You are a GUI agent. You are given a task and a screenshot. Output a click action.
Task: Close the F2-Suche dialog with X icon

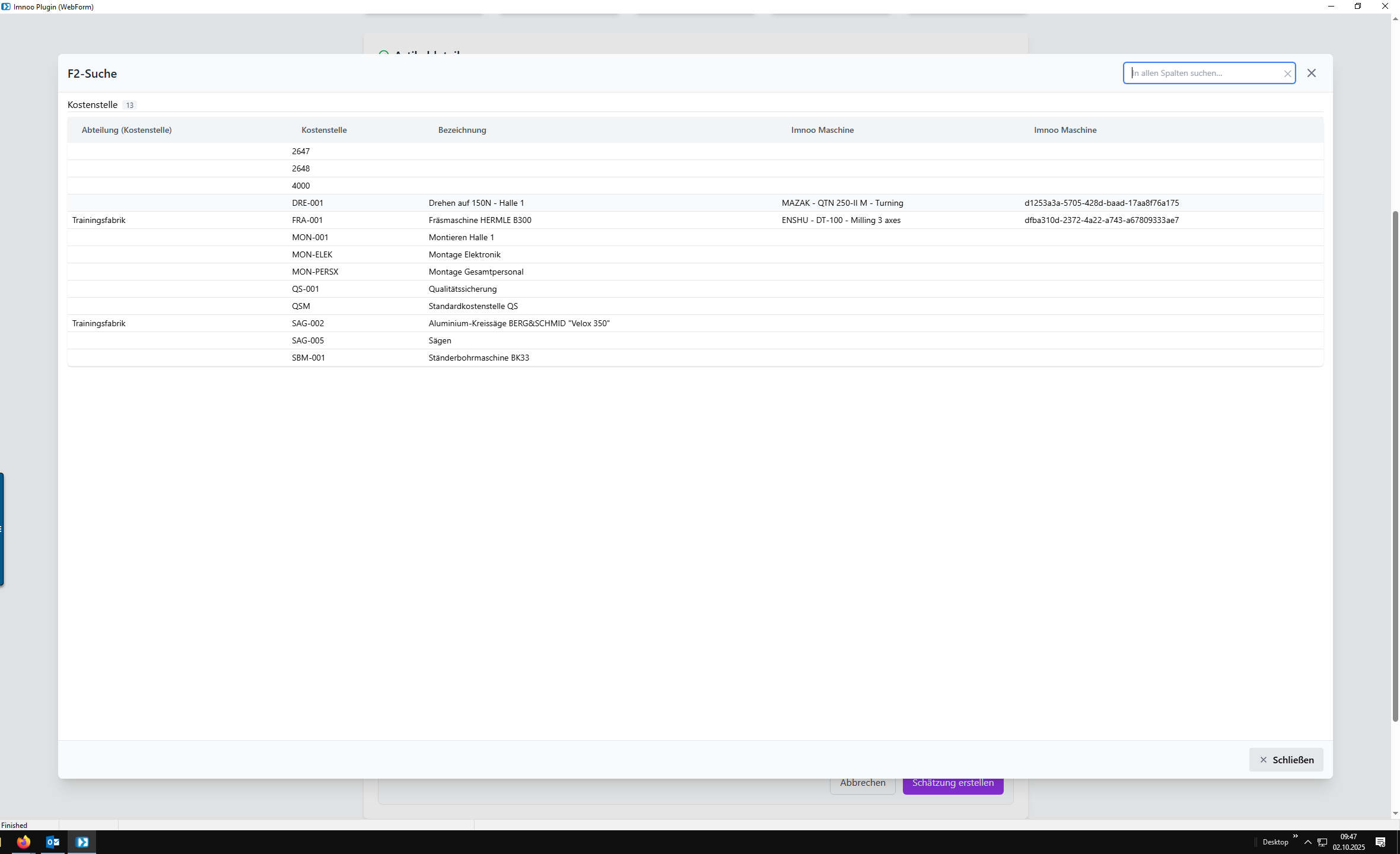pos(1312,73)
